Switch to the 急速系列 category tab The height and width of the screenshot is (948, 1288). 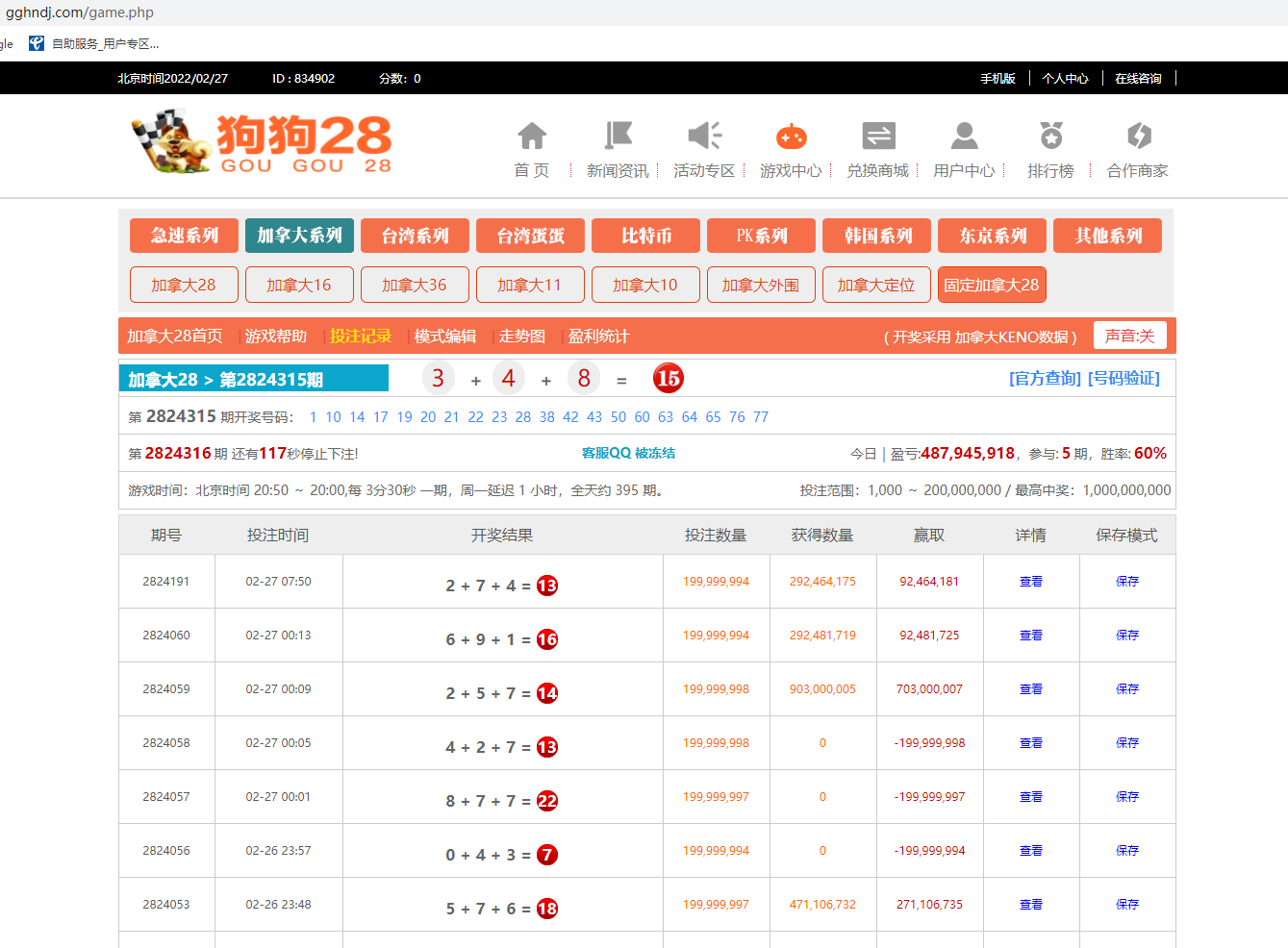pyautogui.click(x=184, y=236)
